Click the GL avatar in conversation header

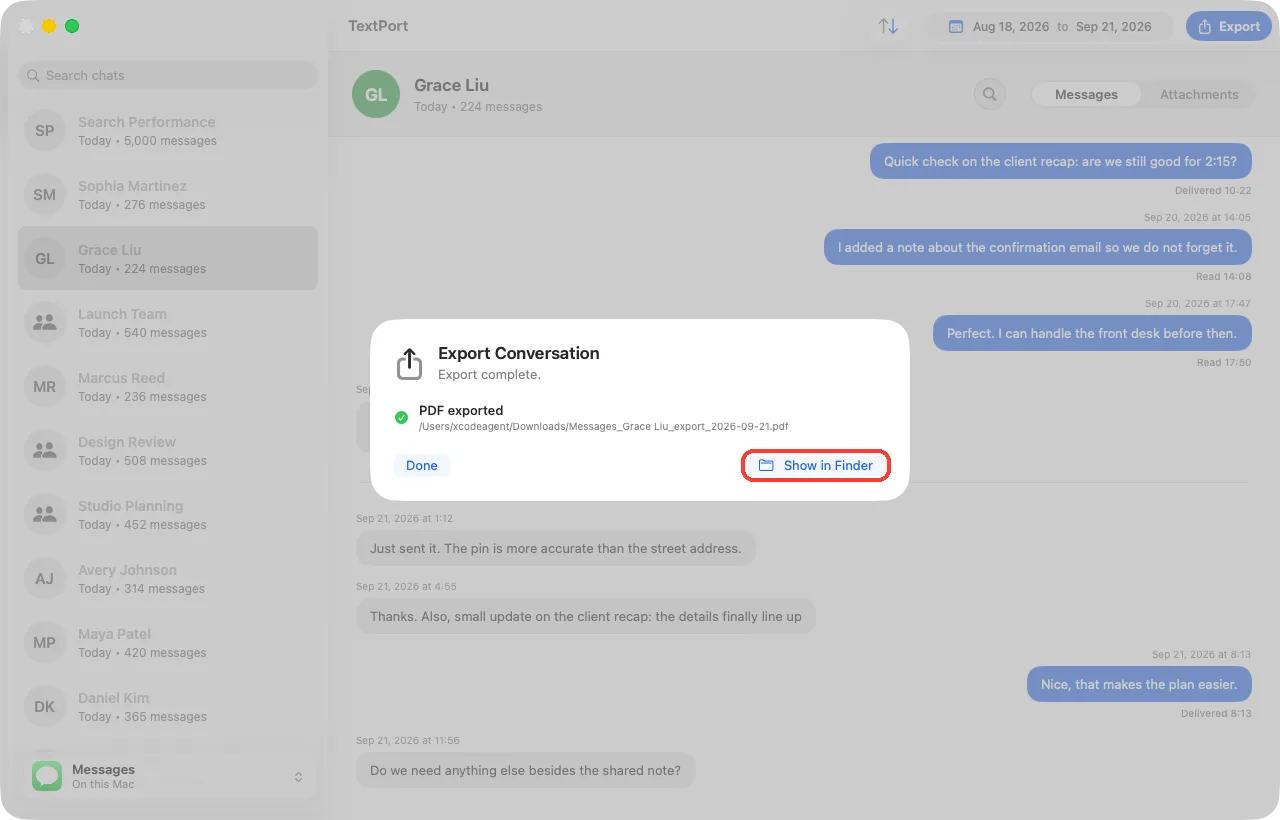point(376,94)
